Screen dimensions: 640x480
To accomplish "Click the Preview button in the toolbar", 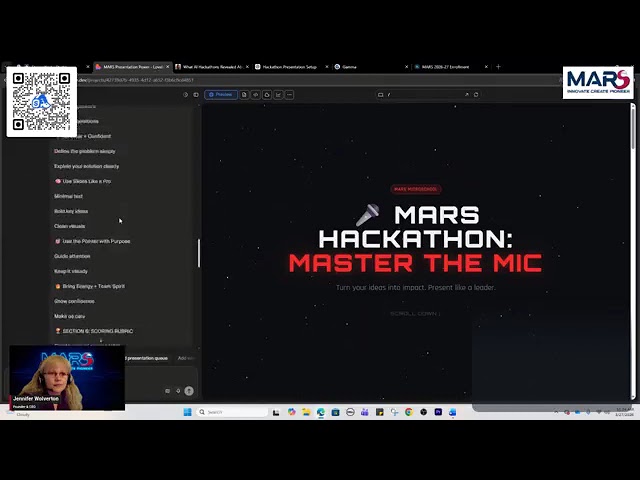I will (221, 95).
